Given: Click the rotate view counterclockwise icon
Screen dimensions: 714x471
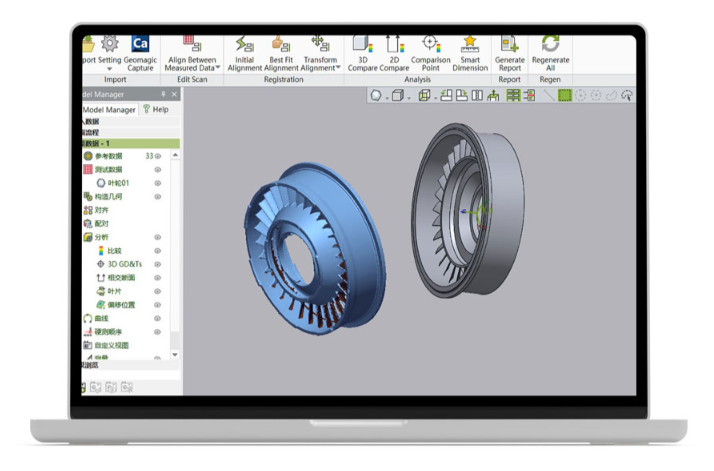Looking at the screenshot, I should click(446, 95).
